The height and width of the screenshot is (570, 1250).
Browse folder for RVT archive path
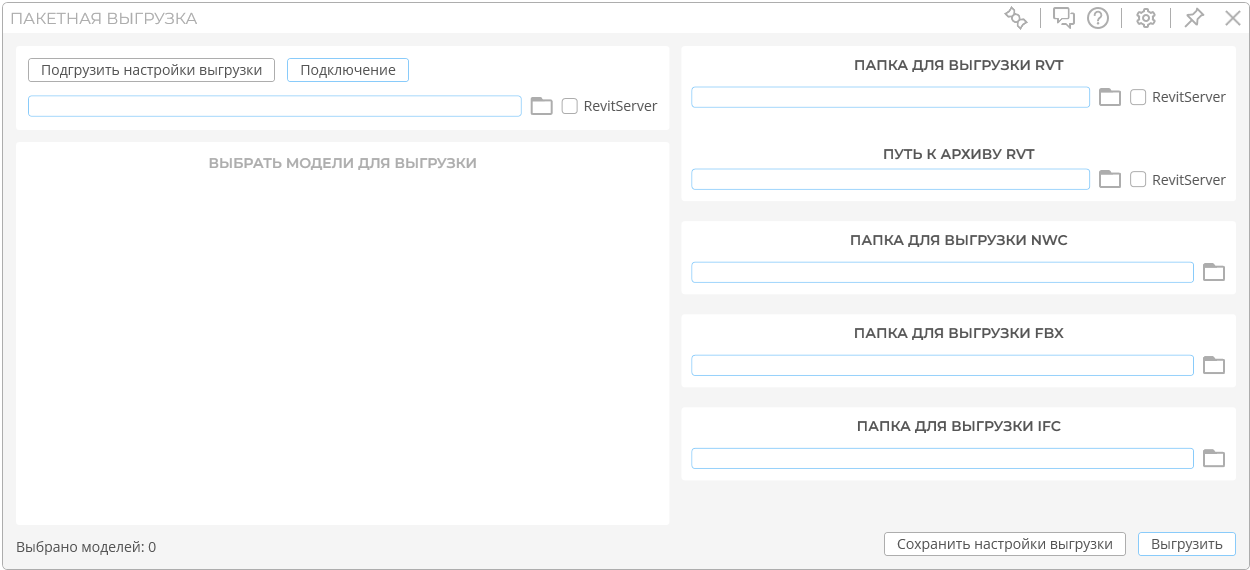[x=1110, y=179]
